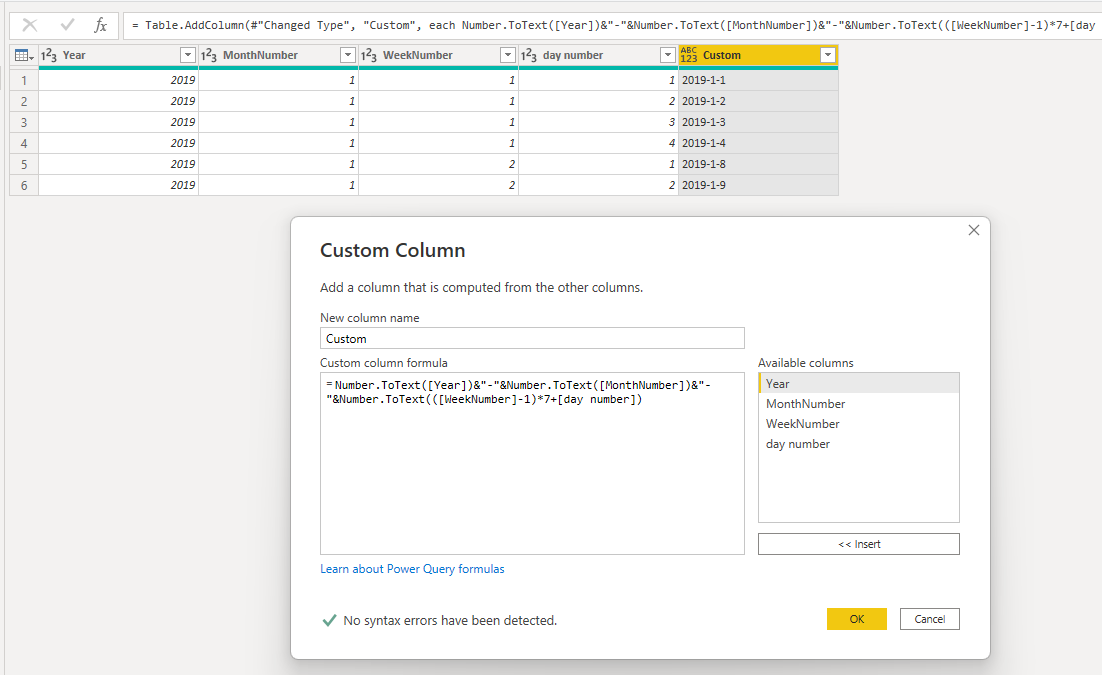Click 'No syntax errors have been detected' message

point(450,620)
